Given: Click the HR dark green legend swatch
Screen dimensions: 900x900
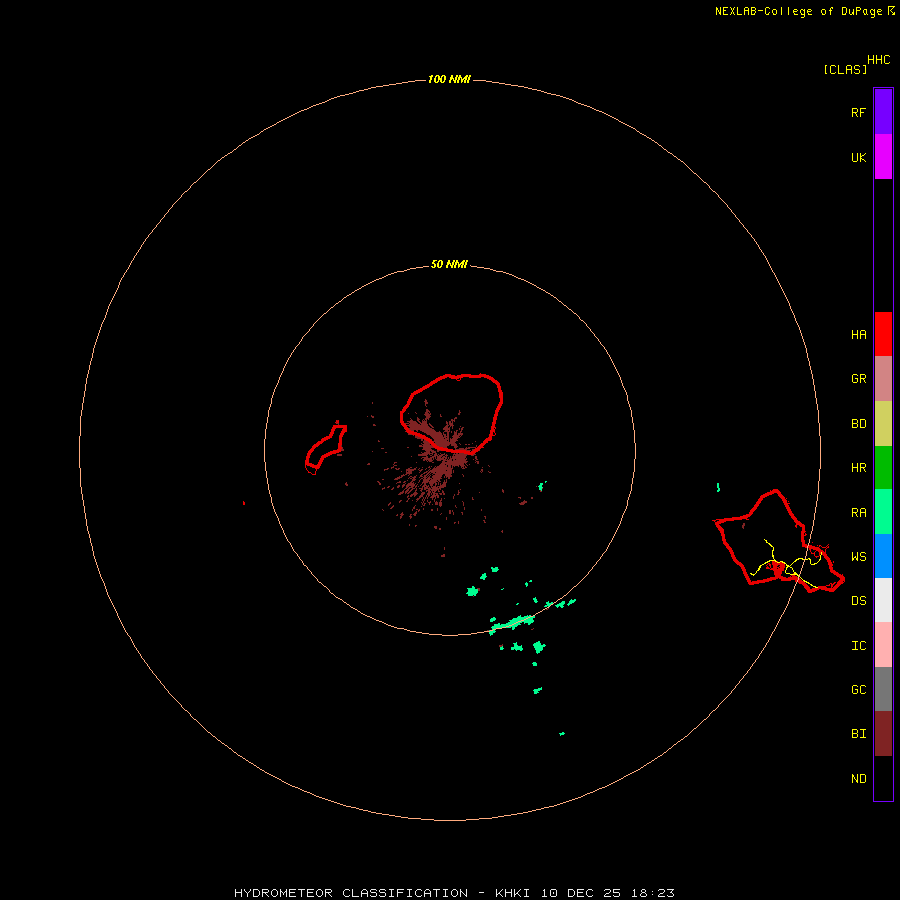Looking at the screenshot, I should (883, 467).
